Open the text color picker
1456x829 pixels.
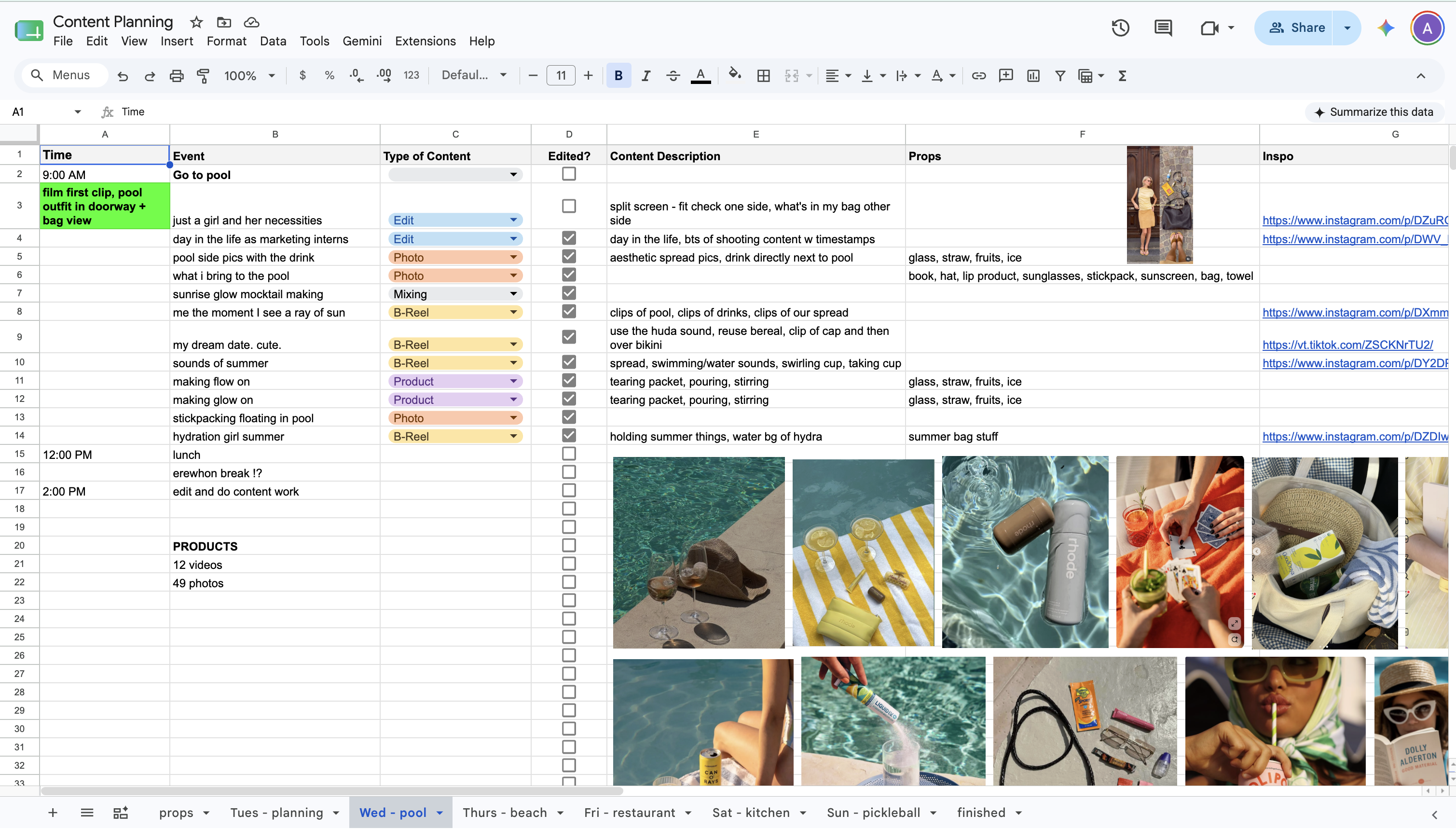(x=700, y=76)
